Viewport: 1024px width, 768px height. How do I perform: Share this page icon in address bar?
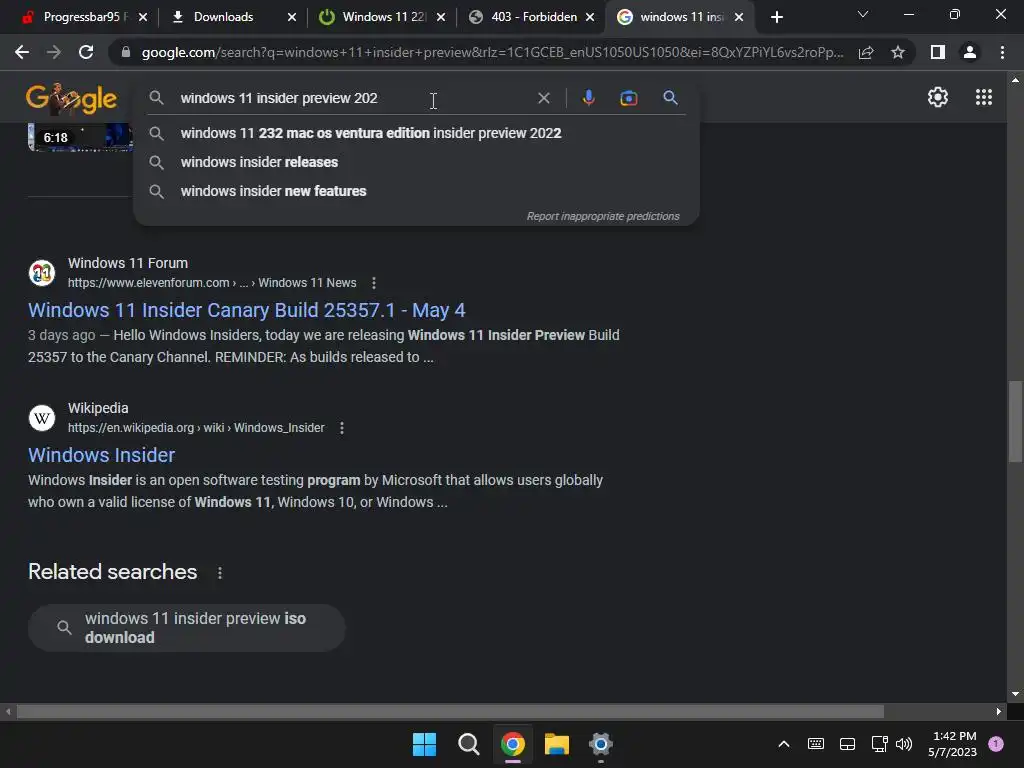point(866,52)
